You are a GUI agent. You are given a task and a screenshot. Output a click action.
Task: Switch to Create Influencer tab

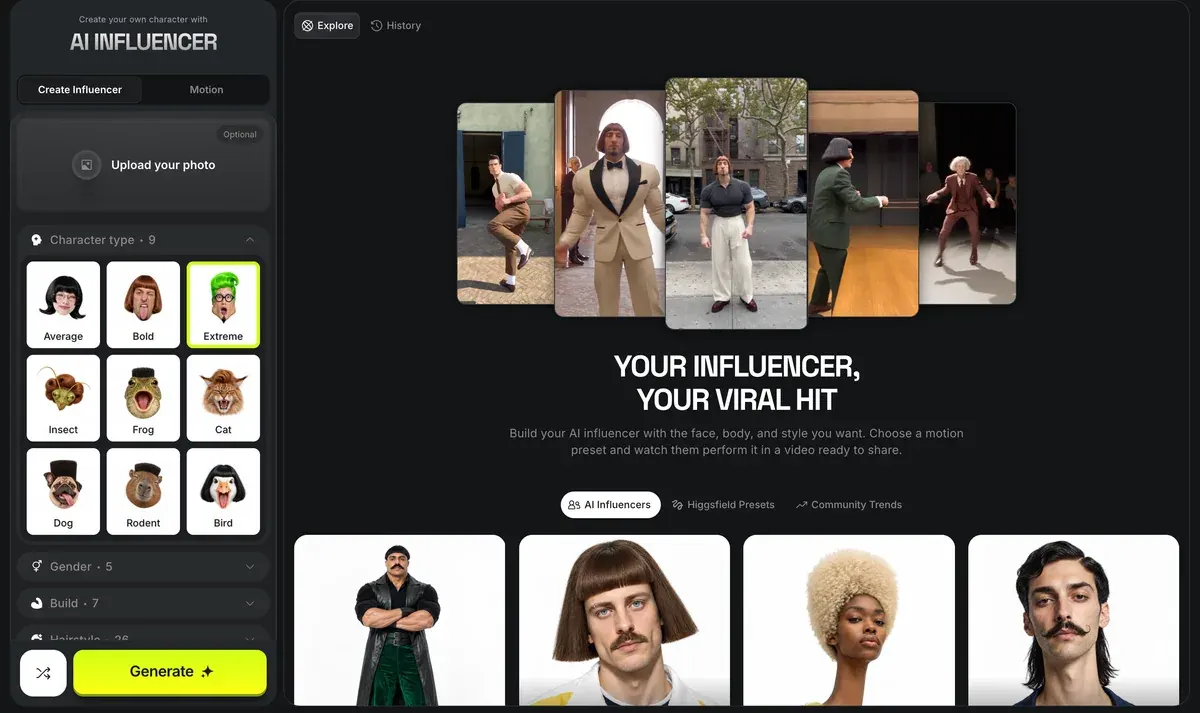click(80, 90)
